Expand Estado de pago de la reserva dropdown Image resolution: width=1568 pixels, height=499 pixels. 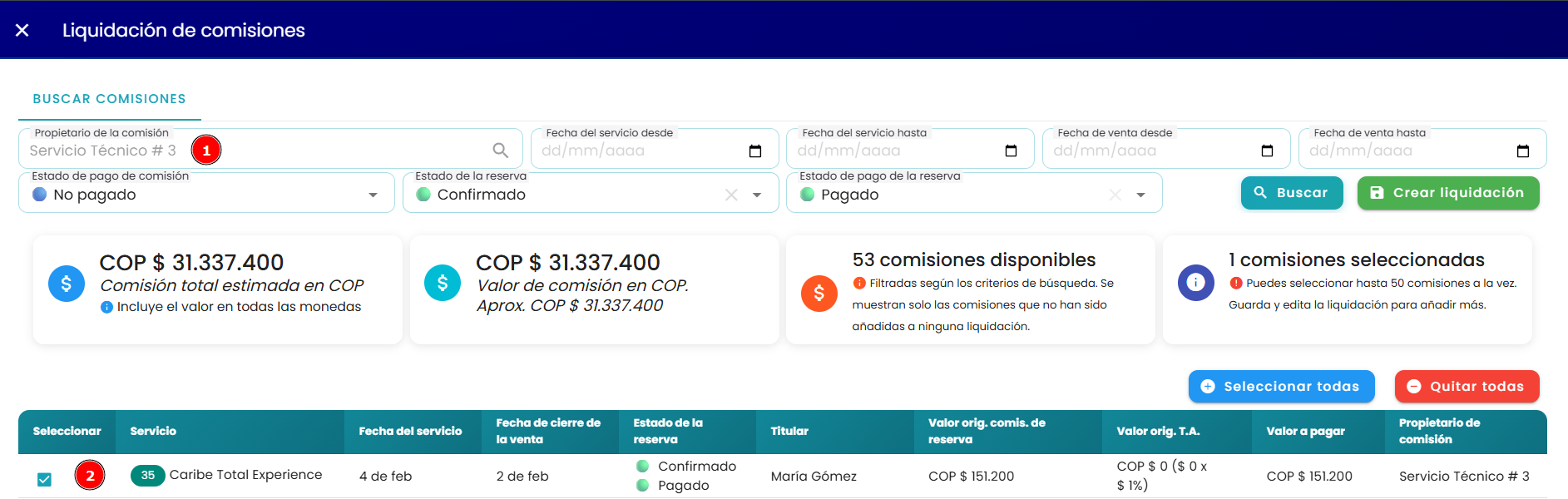tap(1140, 195)
